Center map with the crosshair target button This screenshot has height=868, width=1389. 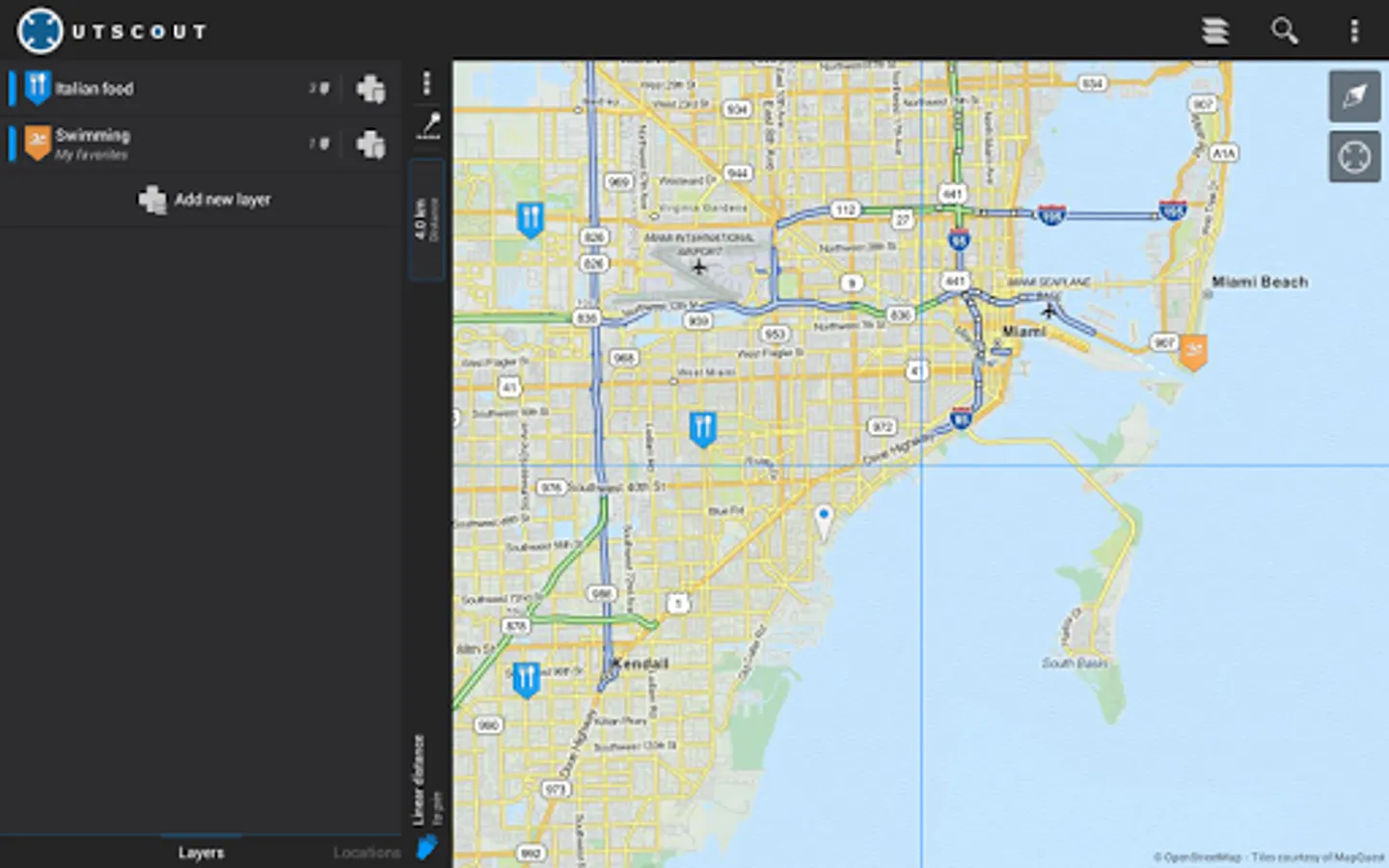pos(1354,156)
